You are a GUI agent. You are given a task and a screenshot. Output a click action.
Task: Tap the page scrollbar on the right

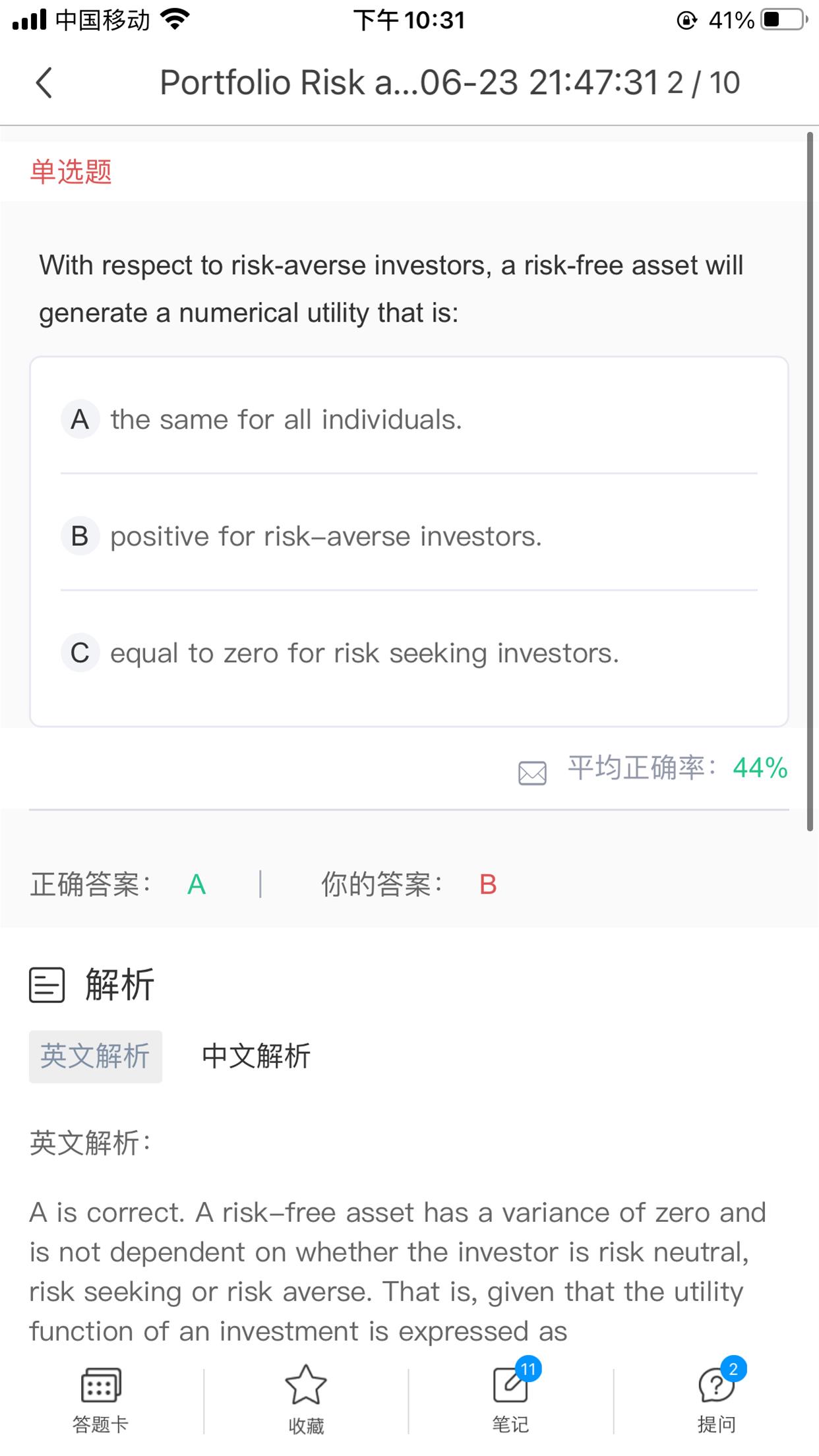point(810,481)
